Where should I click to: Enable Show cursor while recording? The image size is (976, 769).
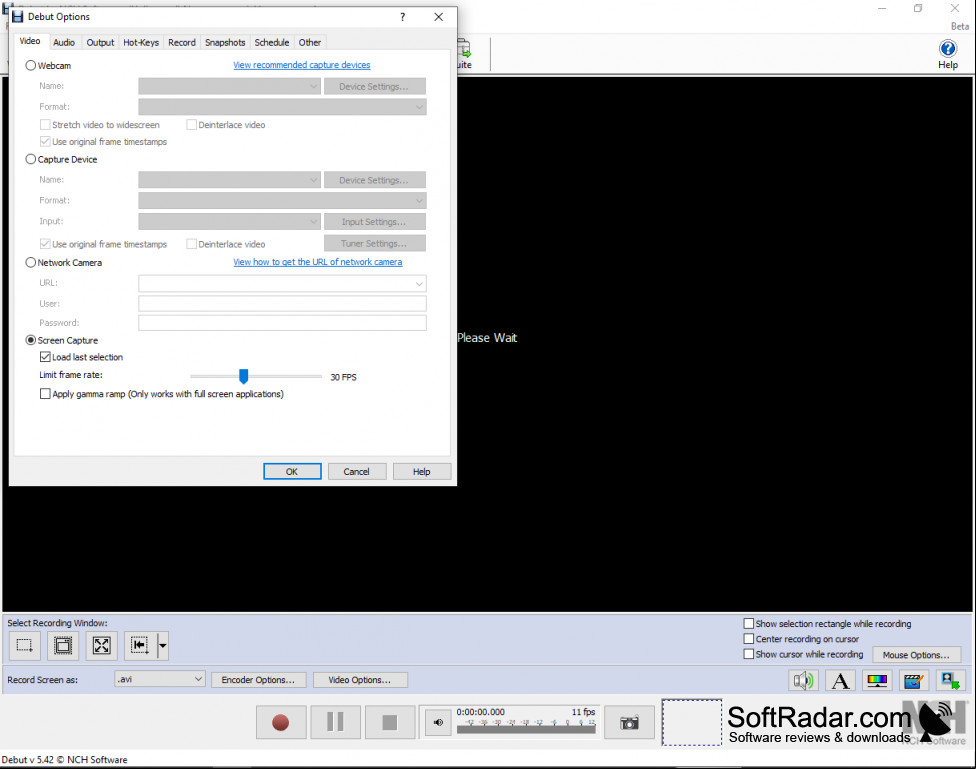749,654
